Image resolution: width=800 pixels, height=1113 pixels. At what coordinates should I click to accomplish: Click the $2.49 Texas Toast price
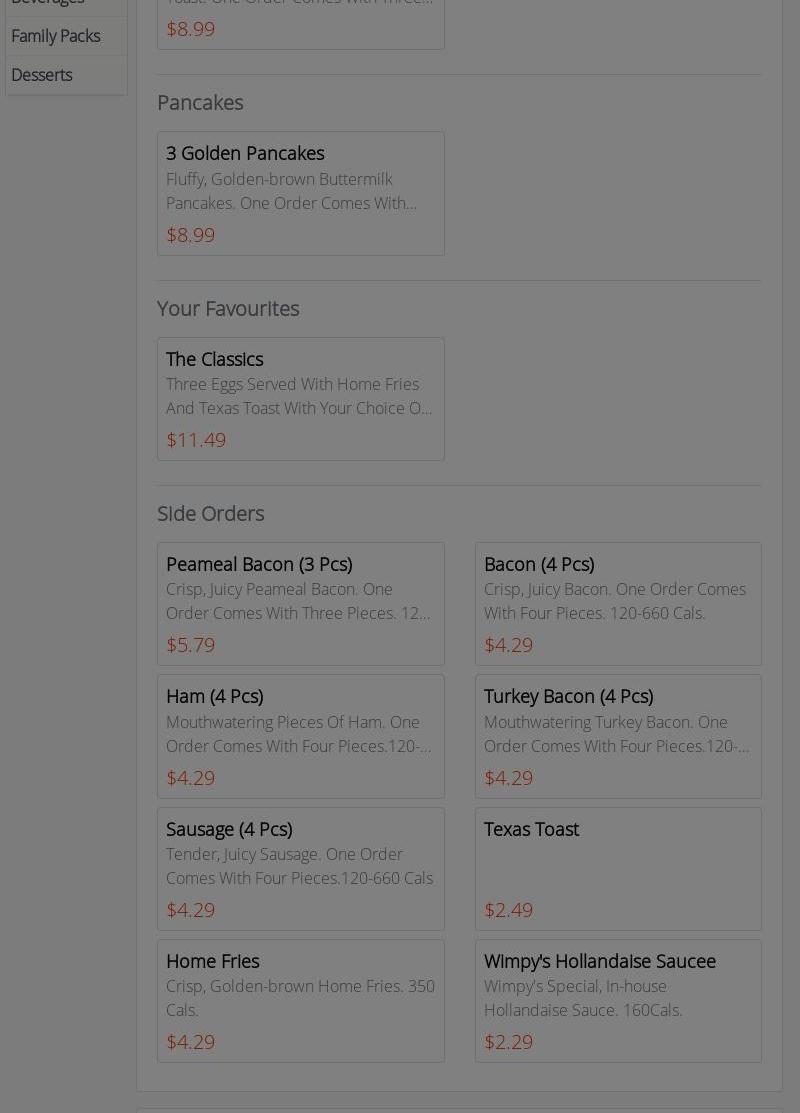508,910
